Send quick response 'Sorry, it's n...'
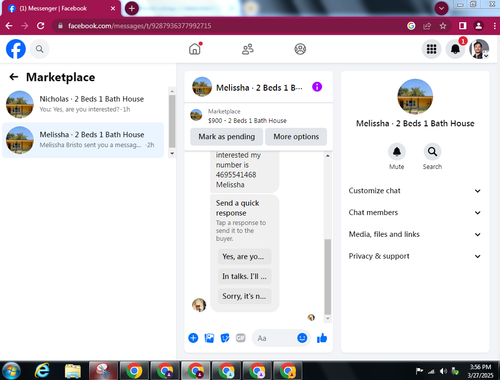Viewport: 500px width, 380px height. click(244, 296)
